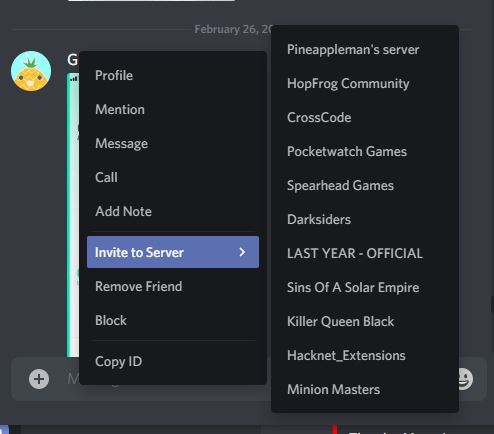
Task: Pick Pocketwatch Games from submenu
Action: 365,151
